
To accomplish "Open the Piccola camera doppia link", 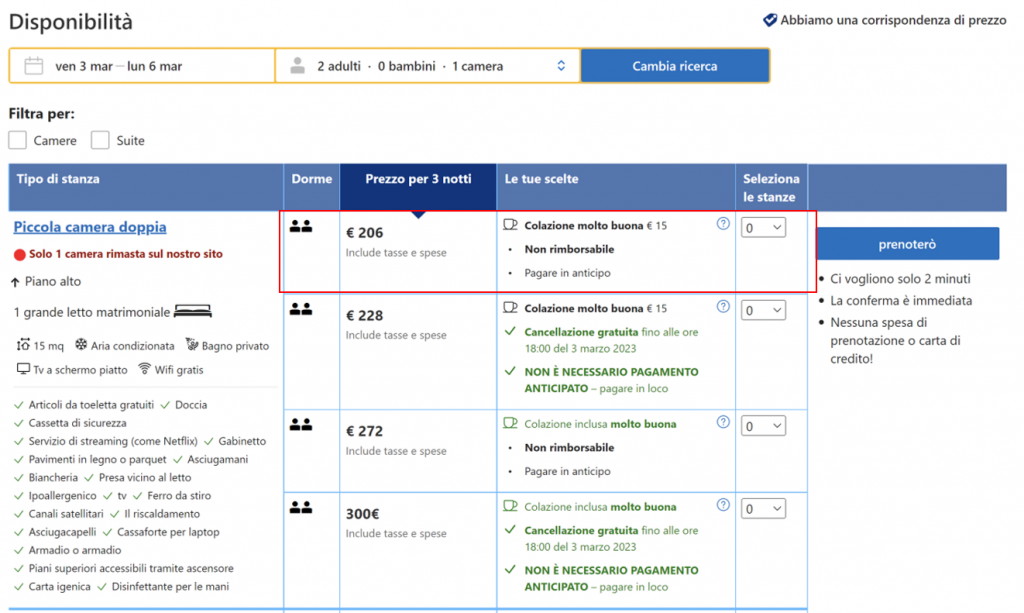I will 90,227.
